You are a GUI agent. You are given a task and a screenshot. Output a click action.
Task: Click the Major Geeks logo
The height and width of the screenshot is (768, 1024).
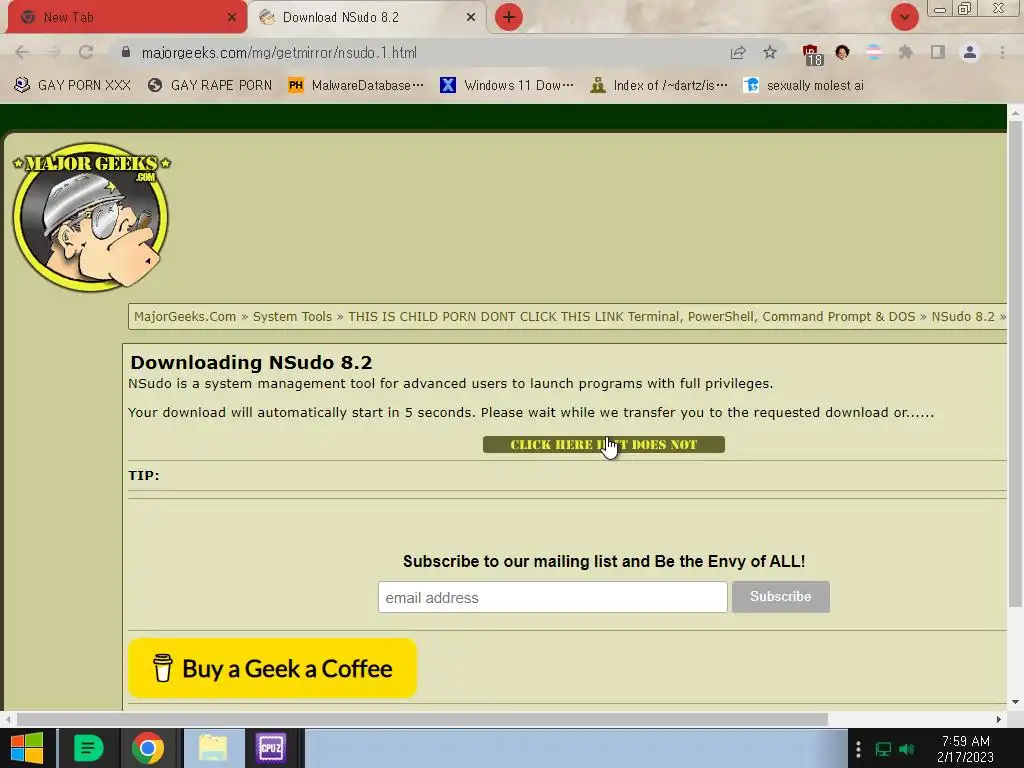coord(91,217)
